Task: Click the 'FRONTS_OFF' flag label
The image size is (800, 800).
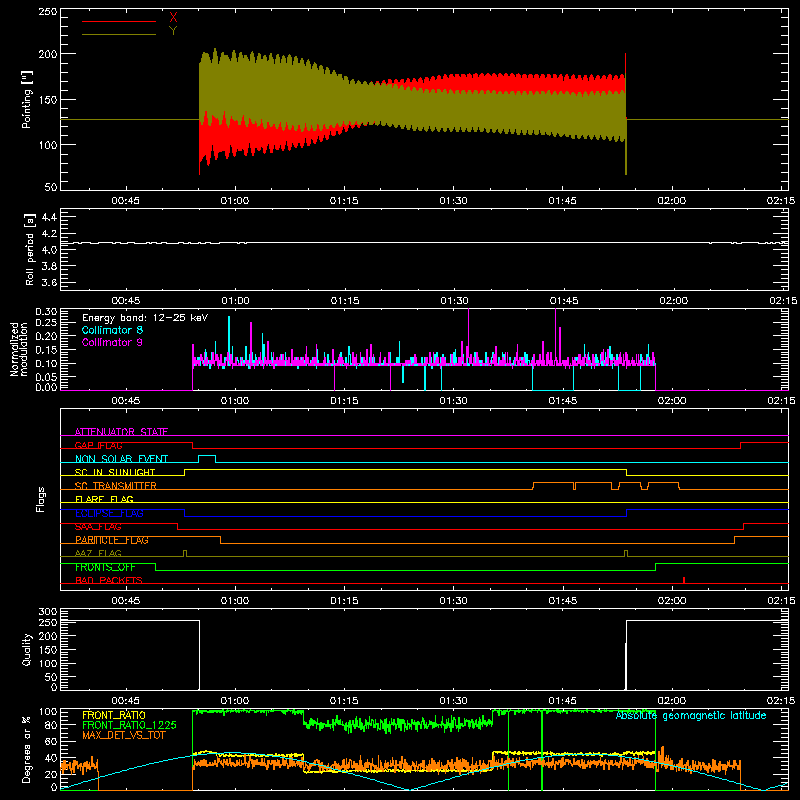Action: point(105,567)
